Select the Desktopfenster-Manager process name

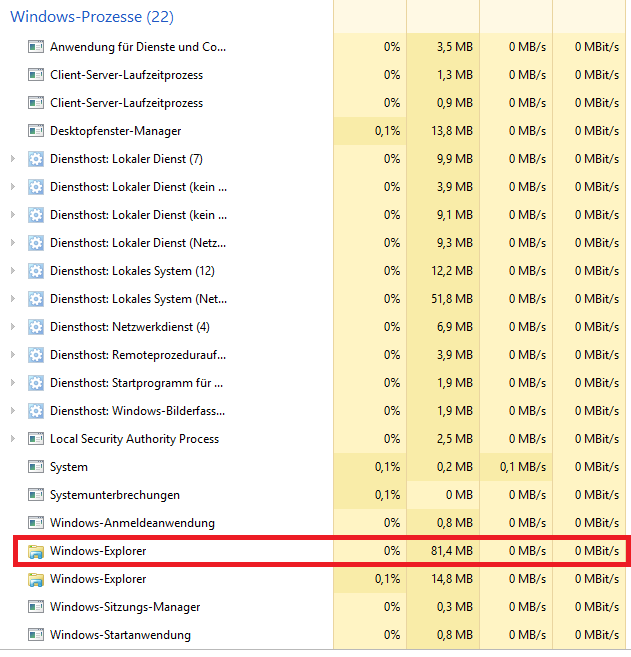point(116,131)
